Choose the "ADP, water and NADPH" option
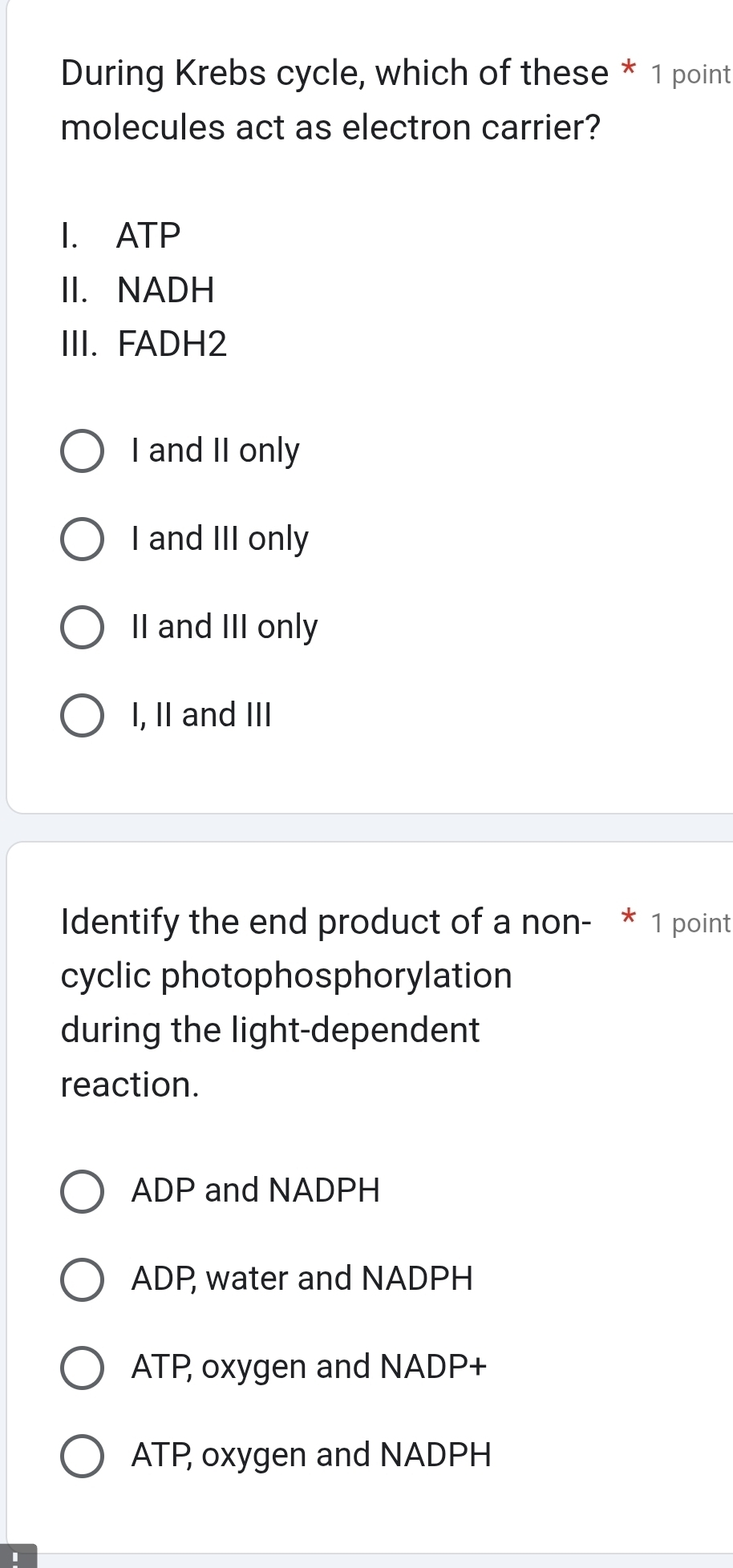Viewport: 733px width, 1568px height. 81,1279
